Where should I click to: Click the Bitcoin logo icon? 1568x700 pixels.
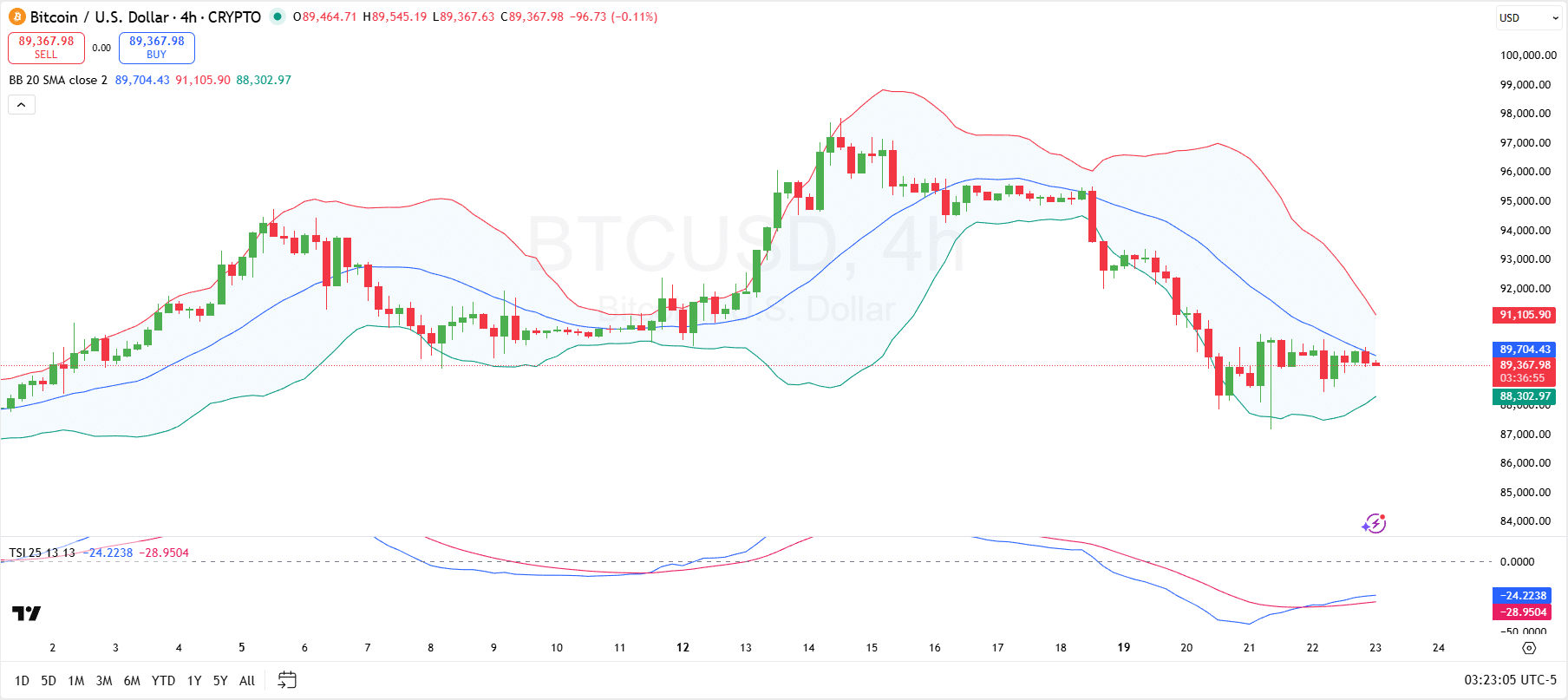(17, 17)
